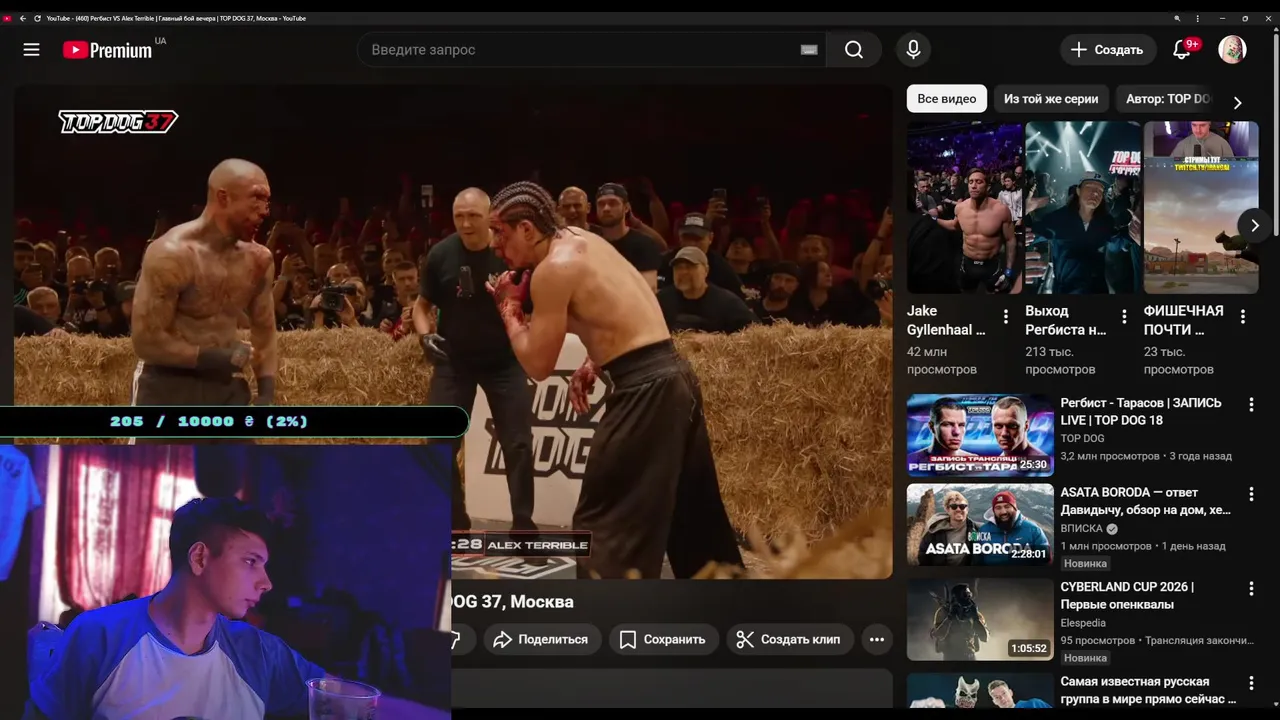Open options for Jake Gyllenhaal short
This screenshot has height=720, width=1280.
point(1006,317)
